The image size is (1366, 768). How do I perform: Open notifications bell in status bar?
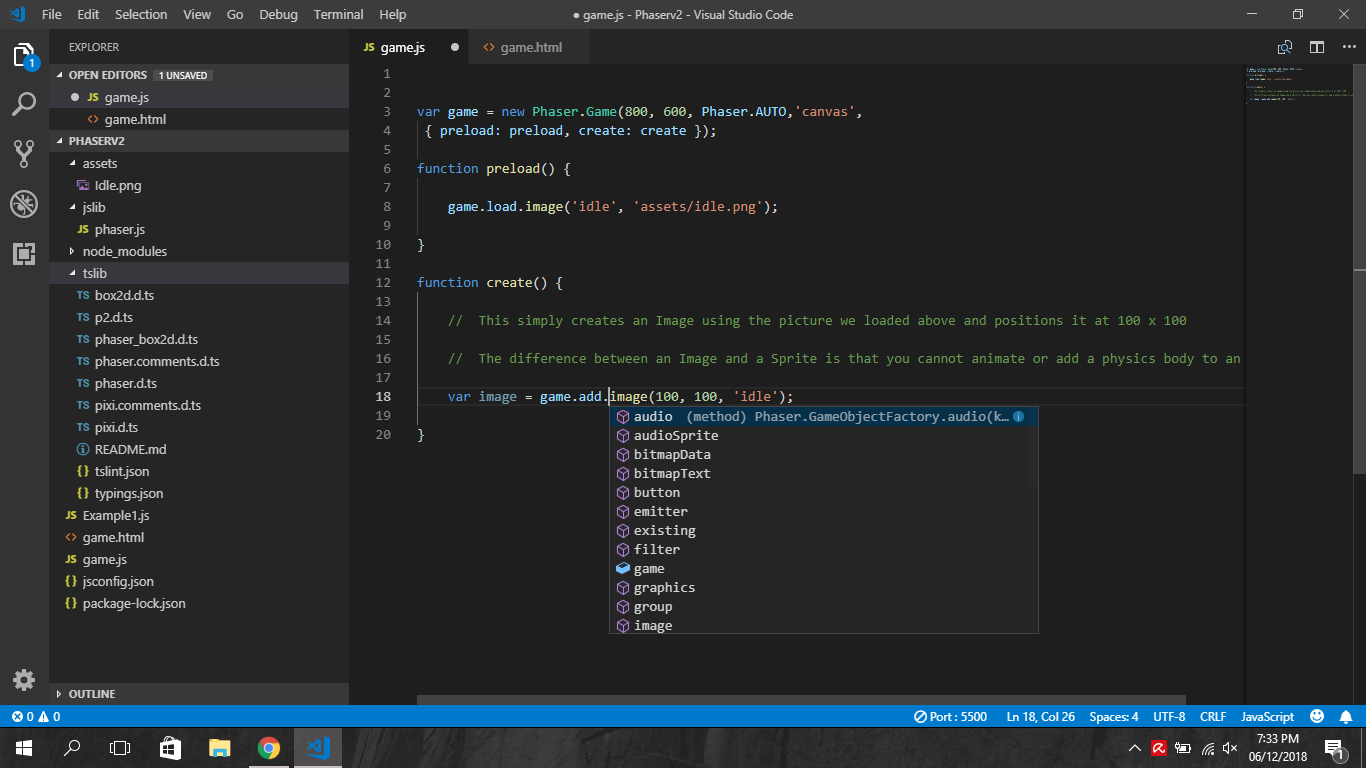coord(1346,717)
